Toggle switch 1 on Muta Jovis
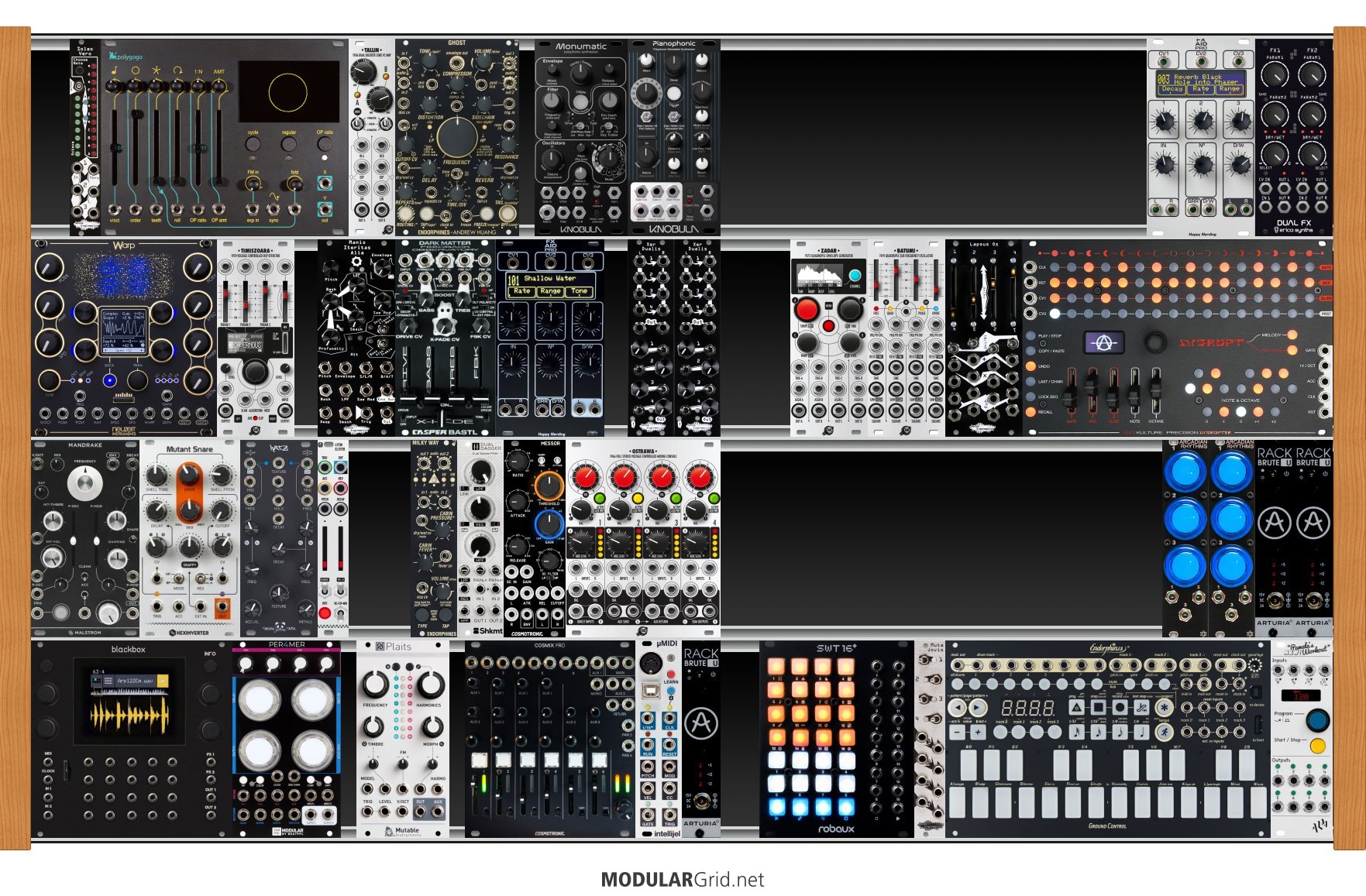The image size is (1366, 896). click(924, 660)
